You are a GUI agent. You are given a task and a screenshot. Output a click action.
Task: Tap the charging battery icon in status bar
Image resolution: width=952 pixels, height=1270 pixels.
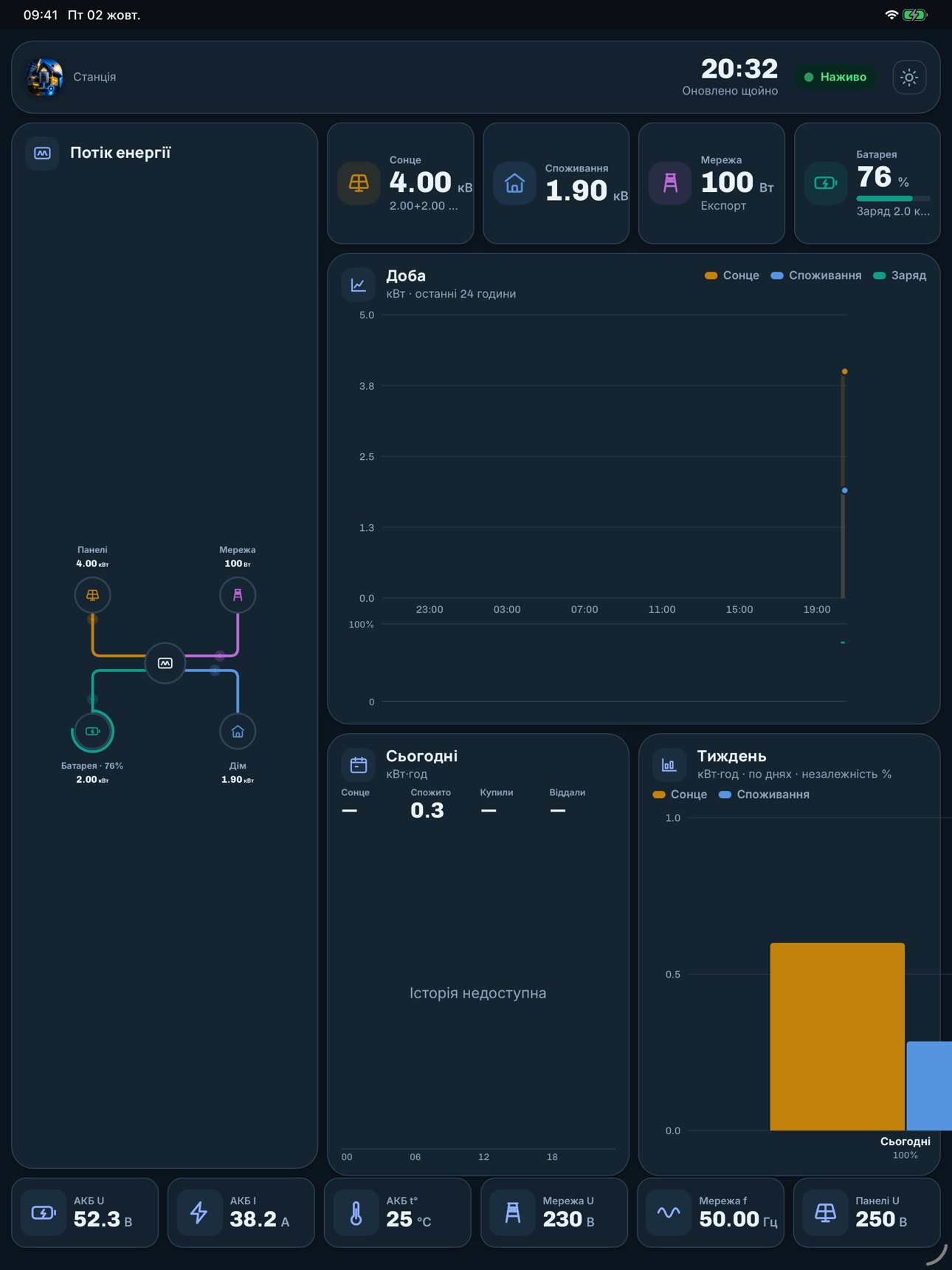[915, 15]
